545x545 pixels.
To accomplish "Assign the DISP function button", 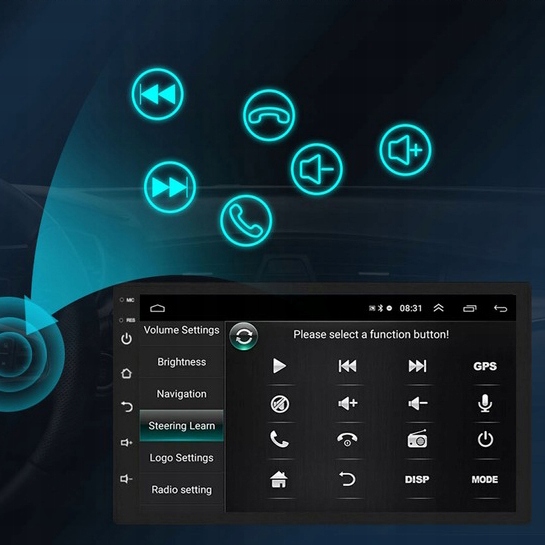I will click(417, 480).
